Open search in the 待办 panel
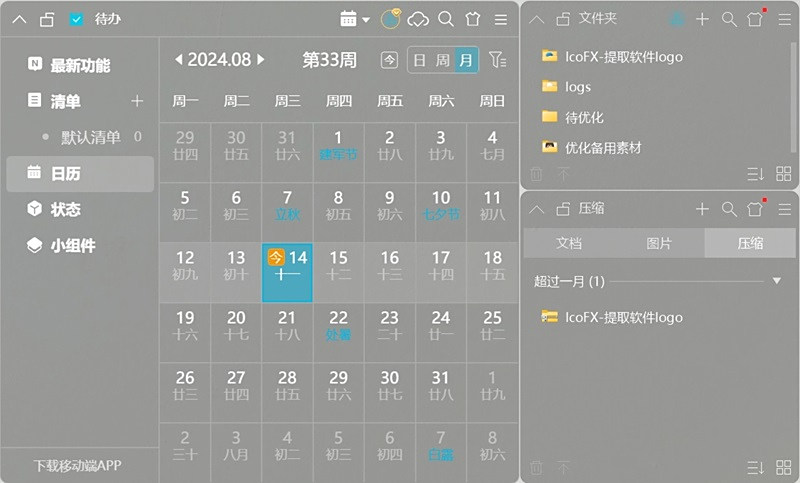The height and width of the screenshot is (483, 800). (446, 19)
